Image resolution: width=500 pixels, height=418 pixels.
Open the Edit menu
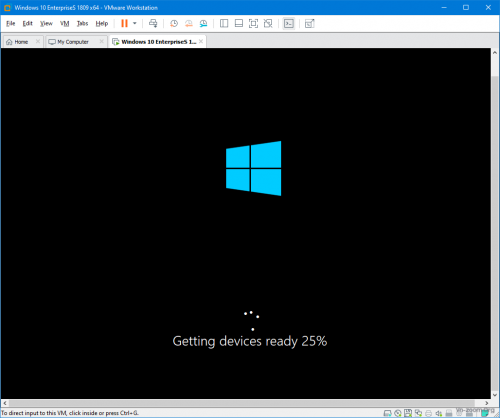click(x=27, y=23)
